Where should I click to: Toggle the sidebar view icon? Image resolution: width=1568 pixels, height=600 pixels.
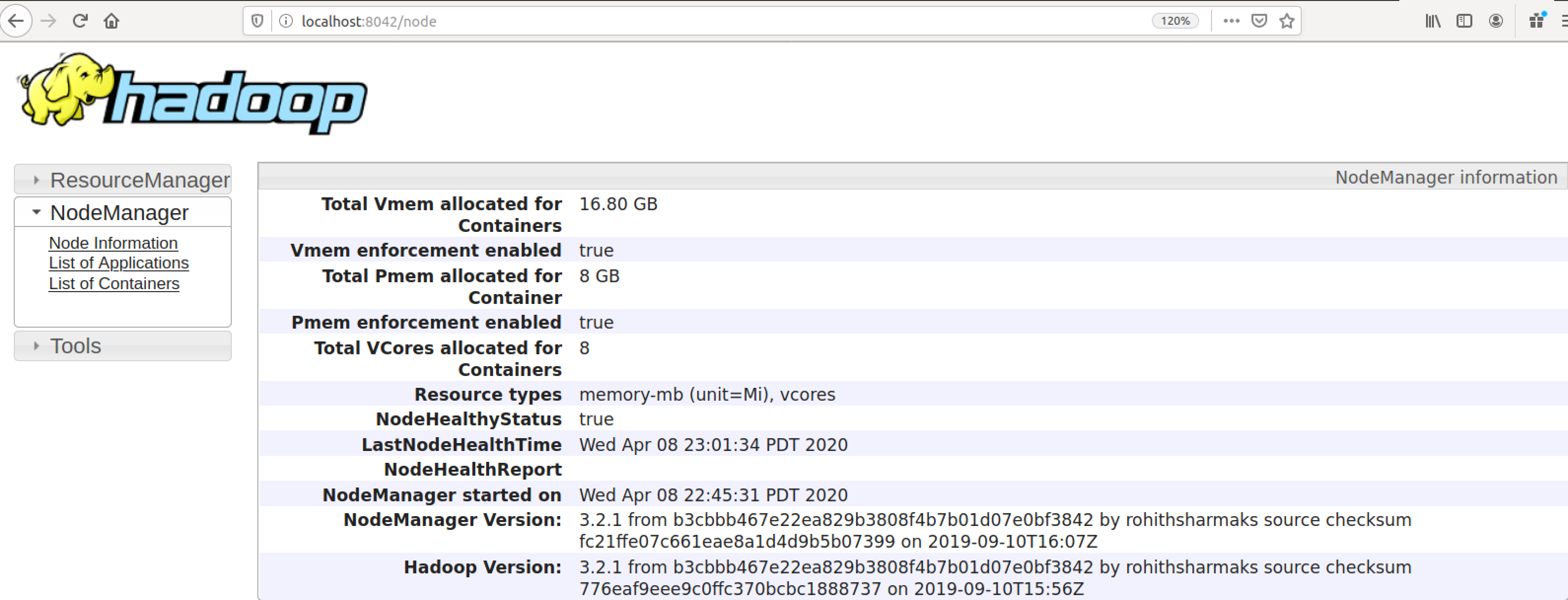tap(1464, 21)
